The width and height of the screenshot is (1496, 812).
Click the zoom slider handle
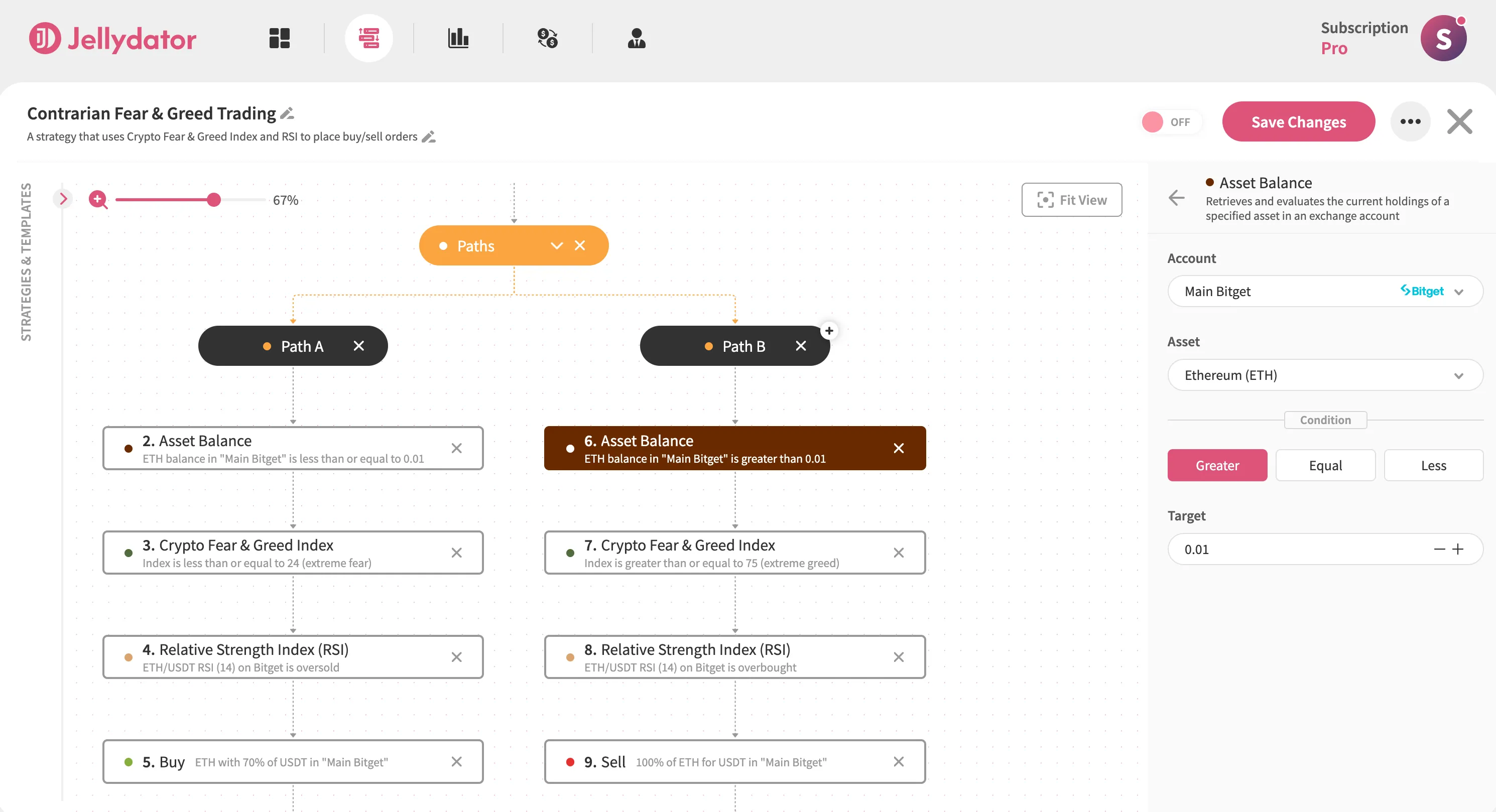point(214,200)
